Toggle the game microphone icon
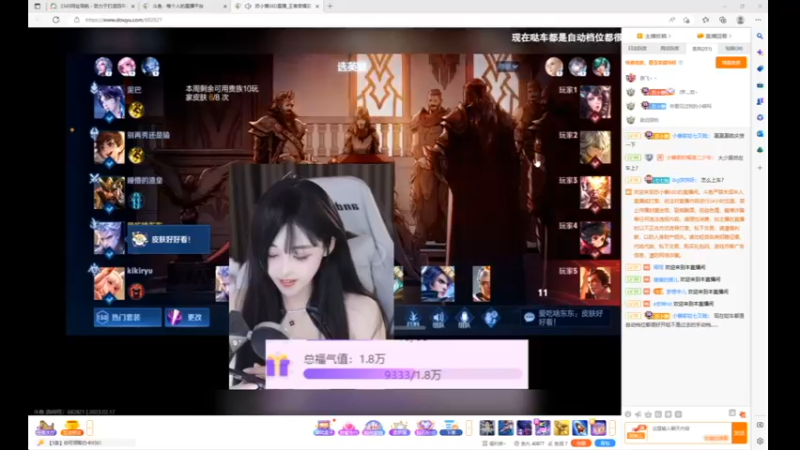Screen dimensions: 800x450 click(x=464, y=318)
